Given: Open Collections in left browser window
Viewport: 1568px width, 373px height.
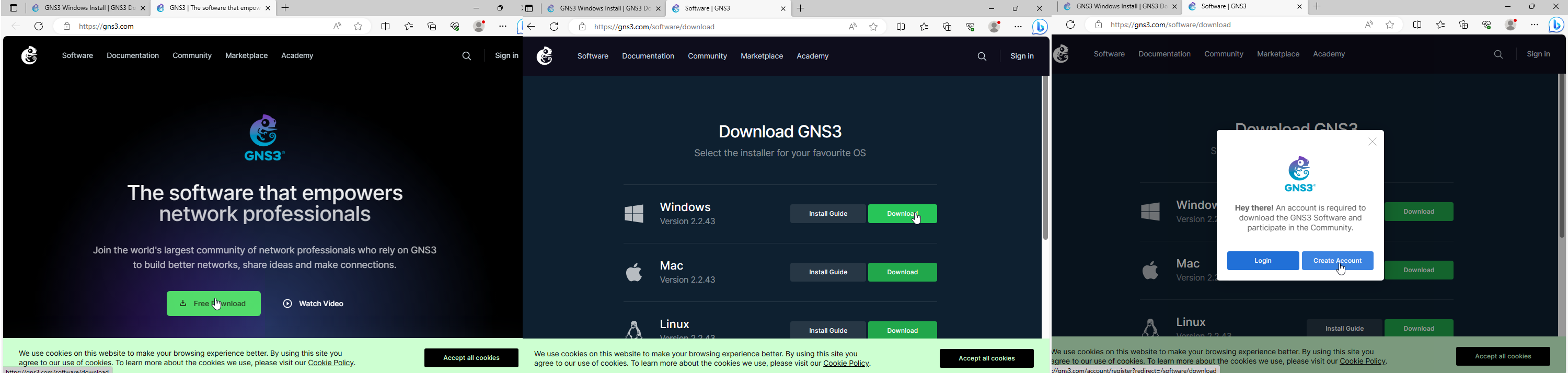Looking at the screenshot, I should coord(432,26).
